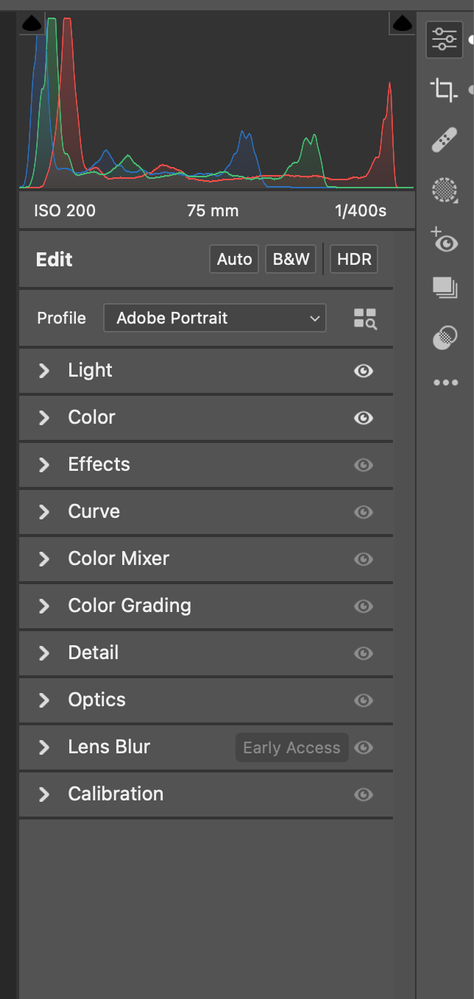Open the three-dot more options menu
The image size is (474, 999).
point(445,383)
